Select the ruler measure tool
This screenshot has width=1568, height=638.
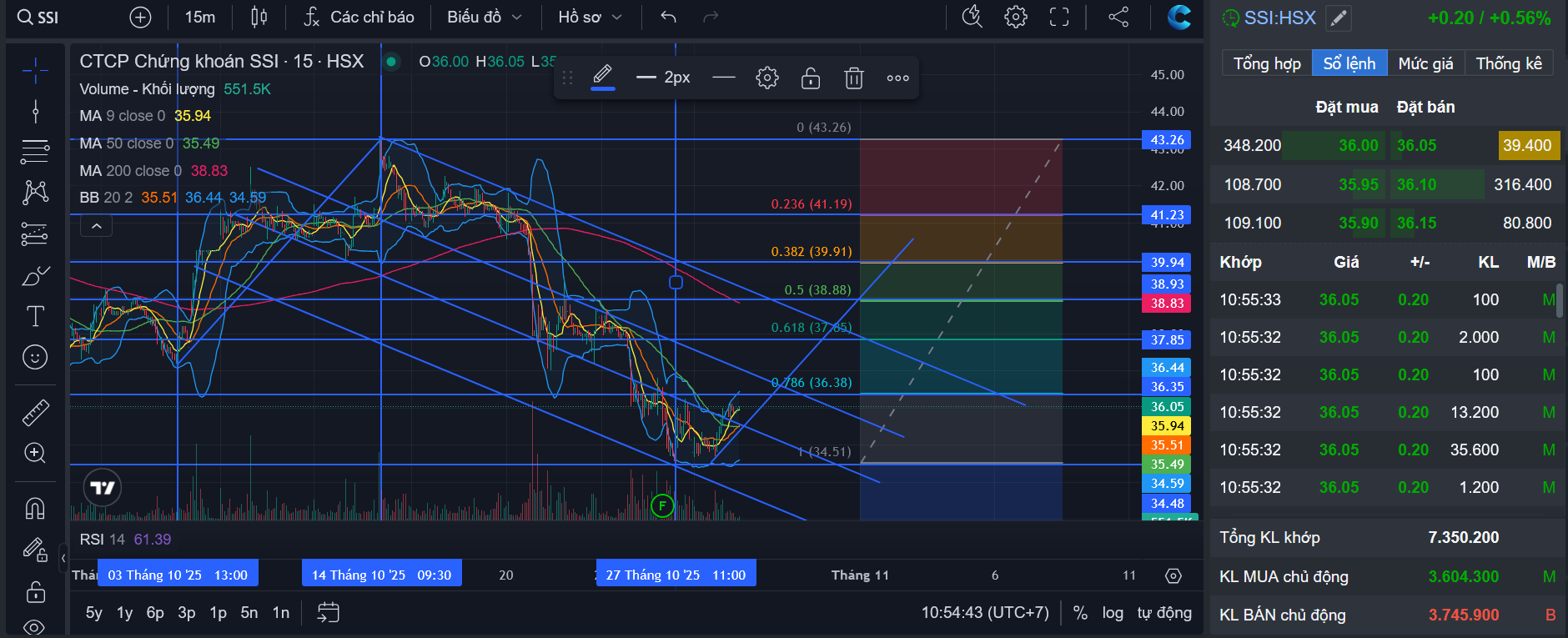35,412
